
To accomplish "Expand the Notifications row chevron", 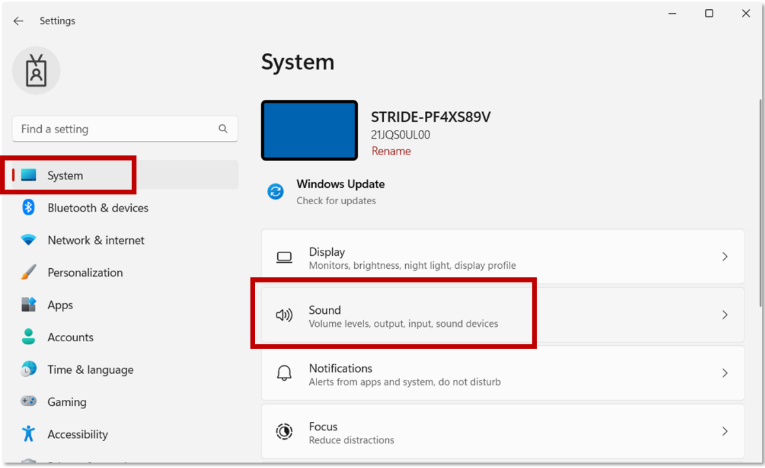I will 725,373.
